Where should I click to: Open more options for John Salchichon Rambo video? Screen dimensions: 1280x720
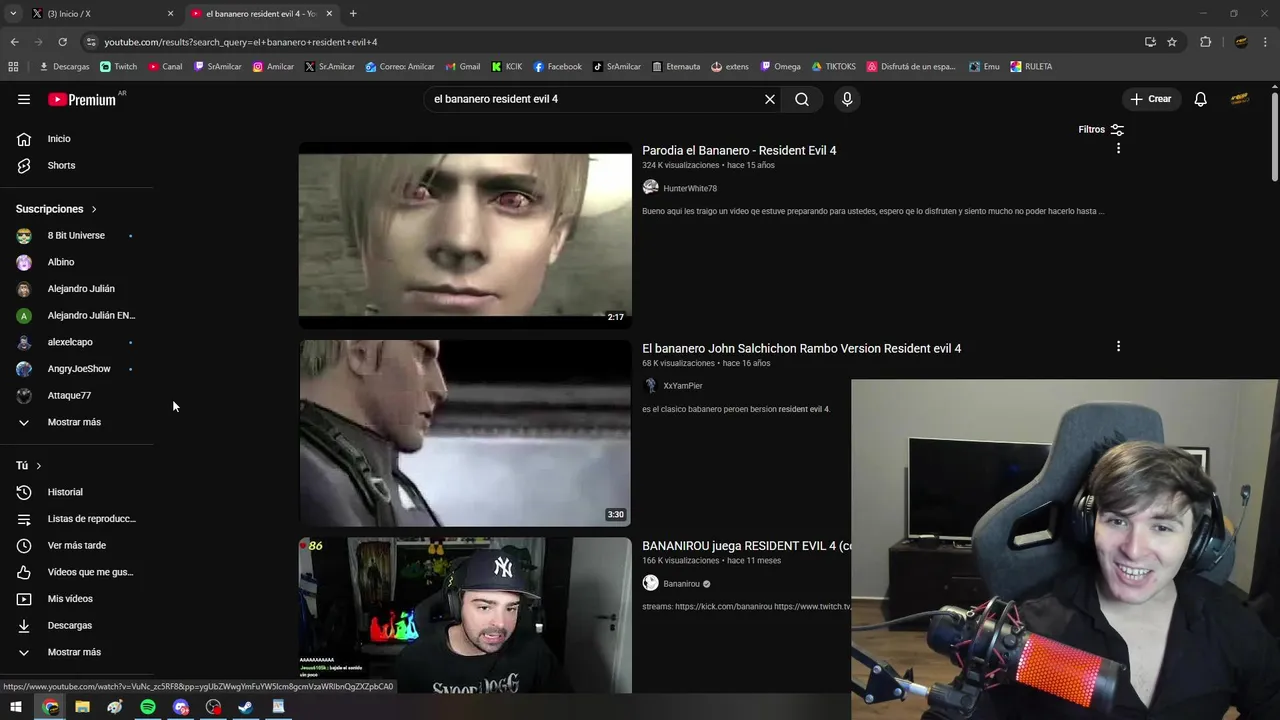pos(1118,346)
